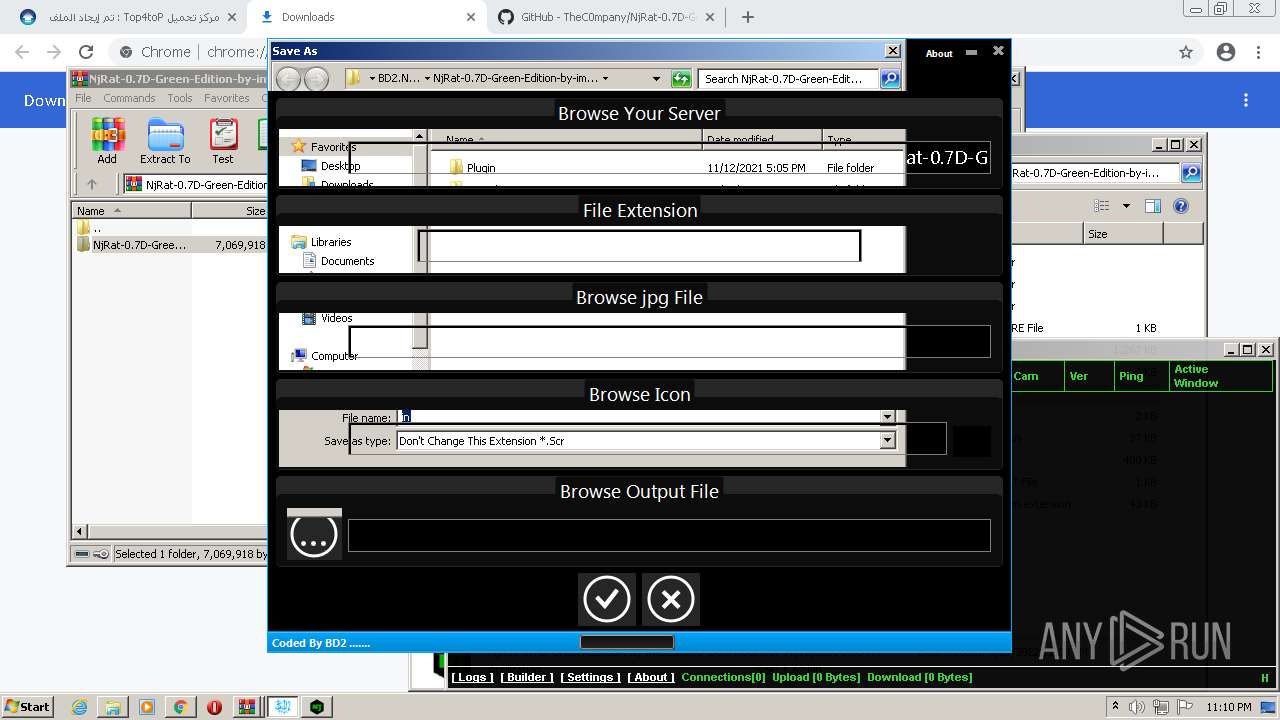Open the WinRAR File menu
The height and width of the screenshot is (720, 1280).
tap(83, 98)
